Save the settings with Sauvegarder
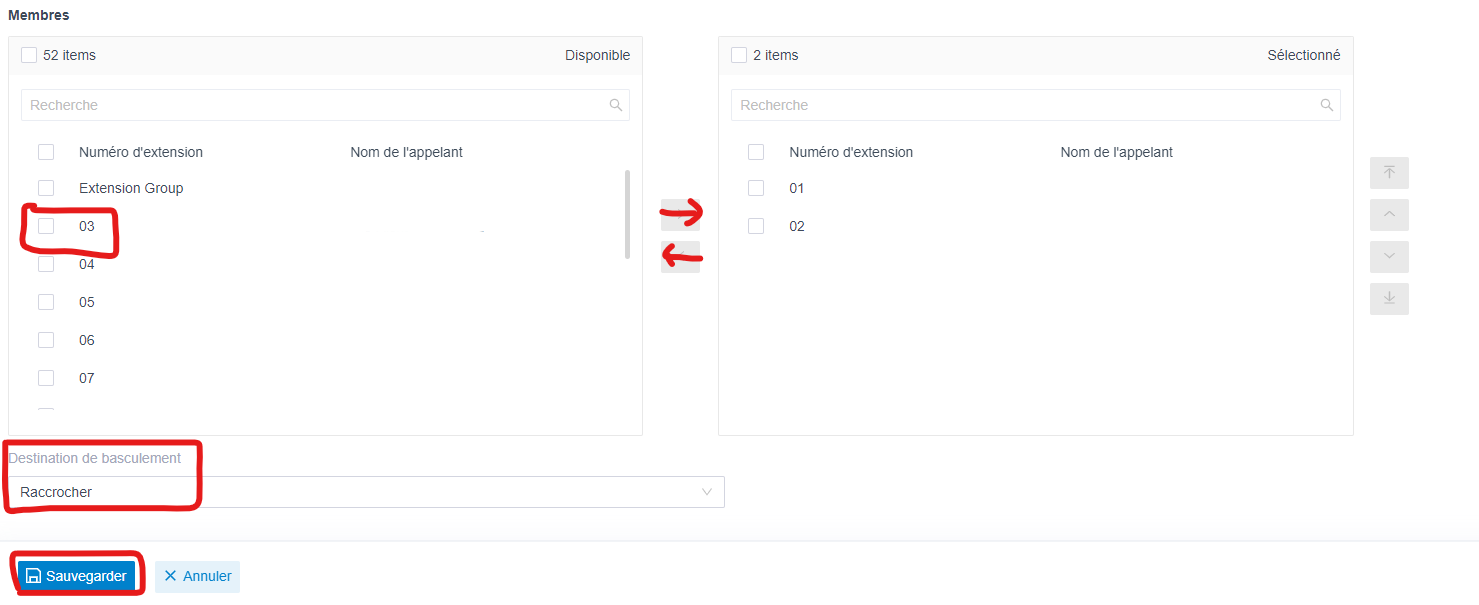The height and width of the screenshot is (605, 1479). [76, 576]
